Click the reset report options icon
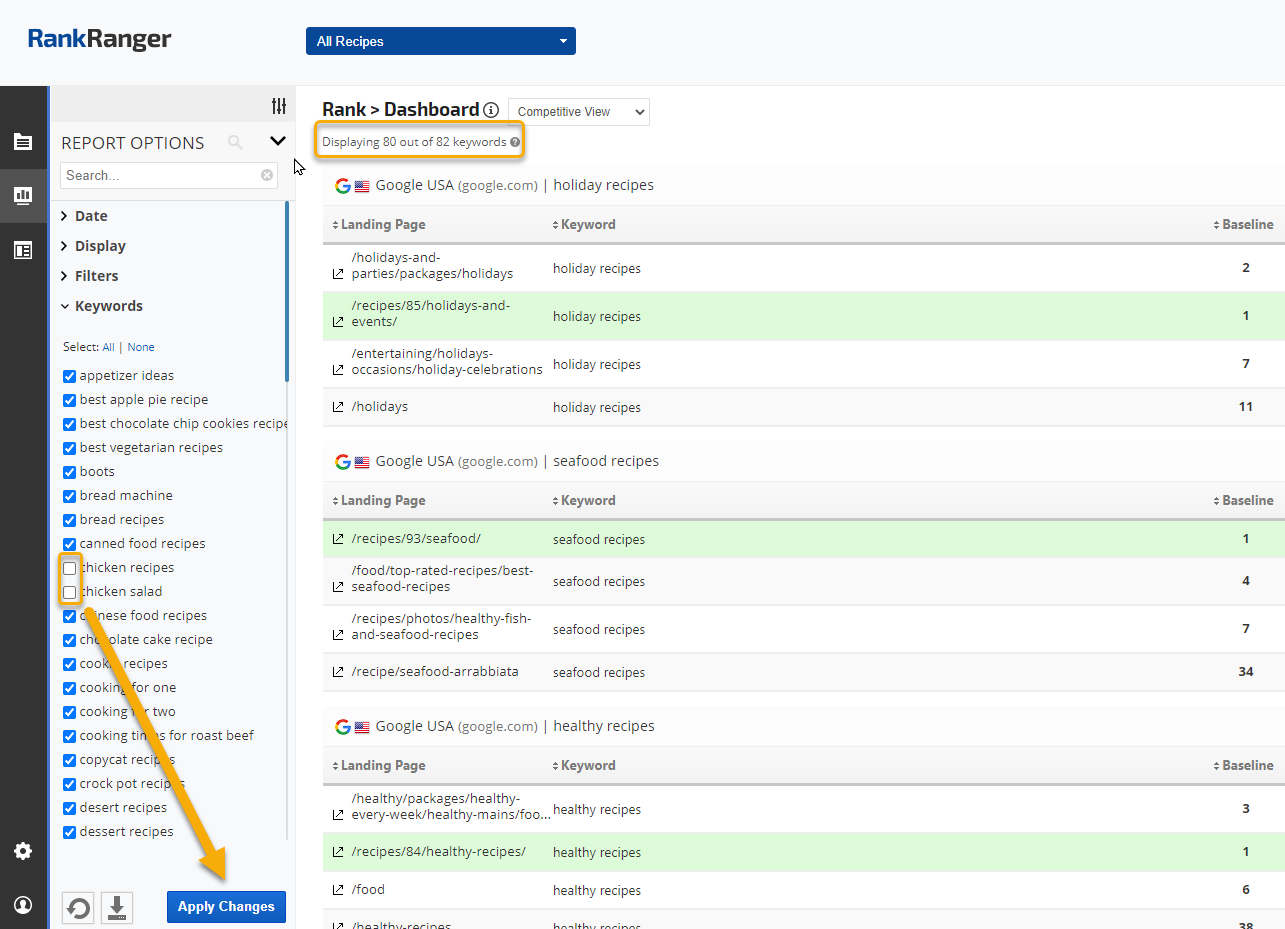The width and height of the screenshot is (1285, 929). 78,908
